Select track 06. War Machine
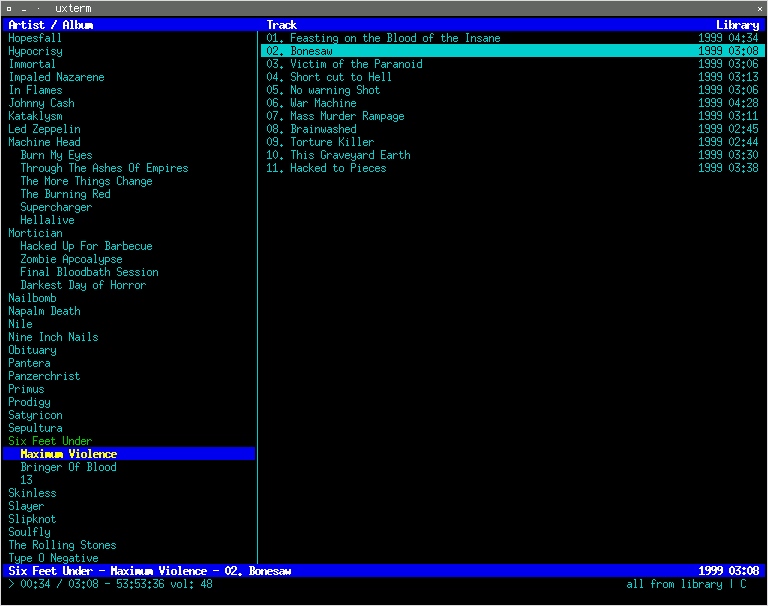768x606 pixels. point(512,103)
